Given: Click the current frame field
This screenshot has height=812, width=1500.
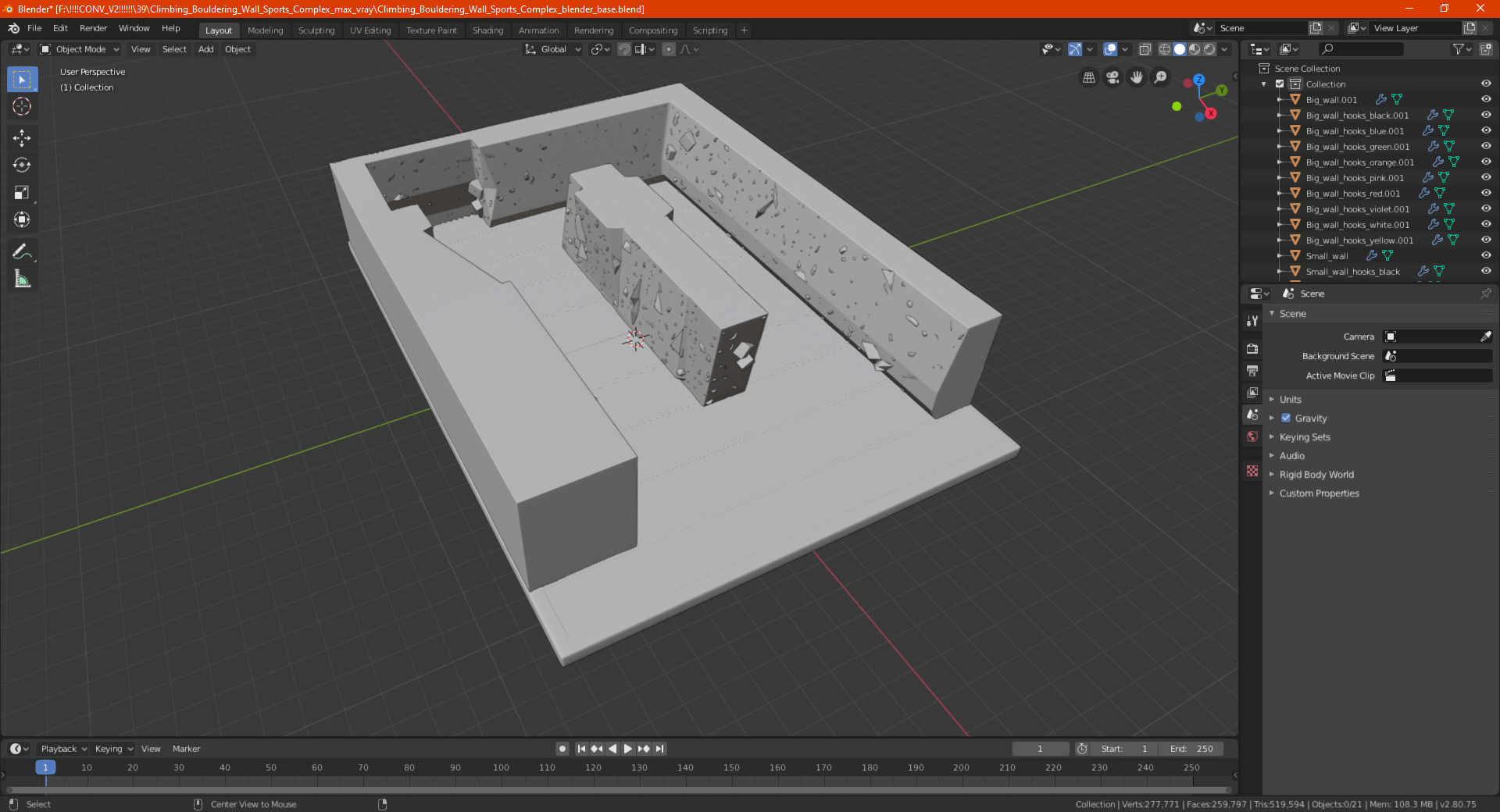Looking at the screenshot, I should 1041,749.
